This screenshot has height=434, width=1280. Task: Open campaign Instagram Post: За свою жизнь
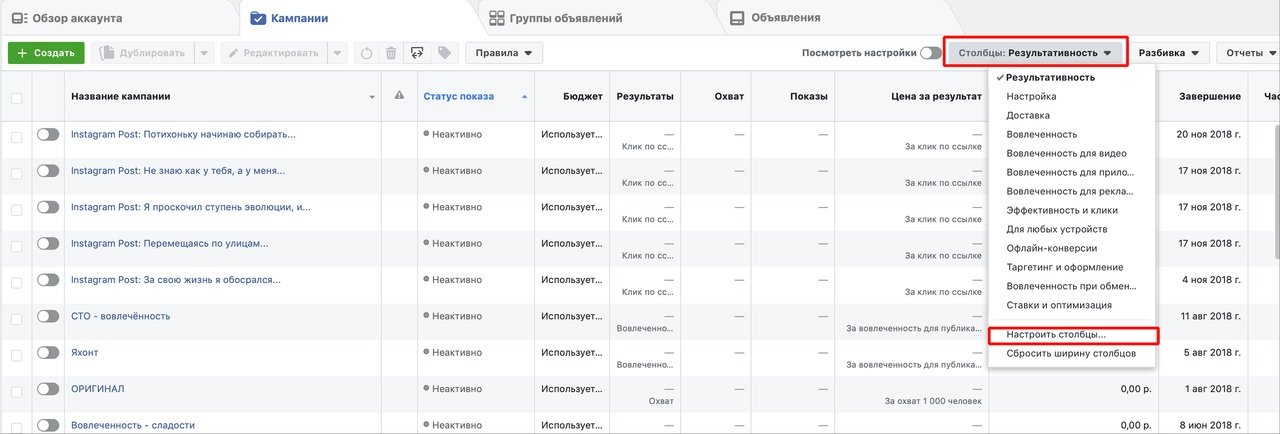pyautogui.click(x=175, y=279)
